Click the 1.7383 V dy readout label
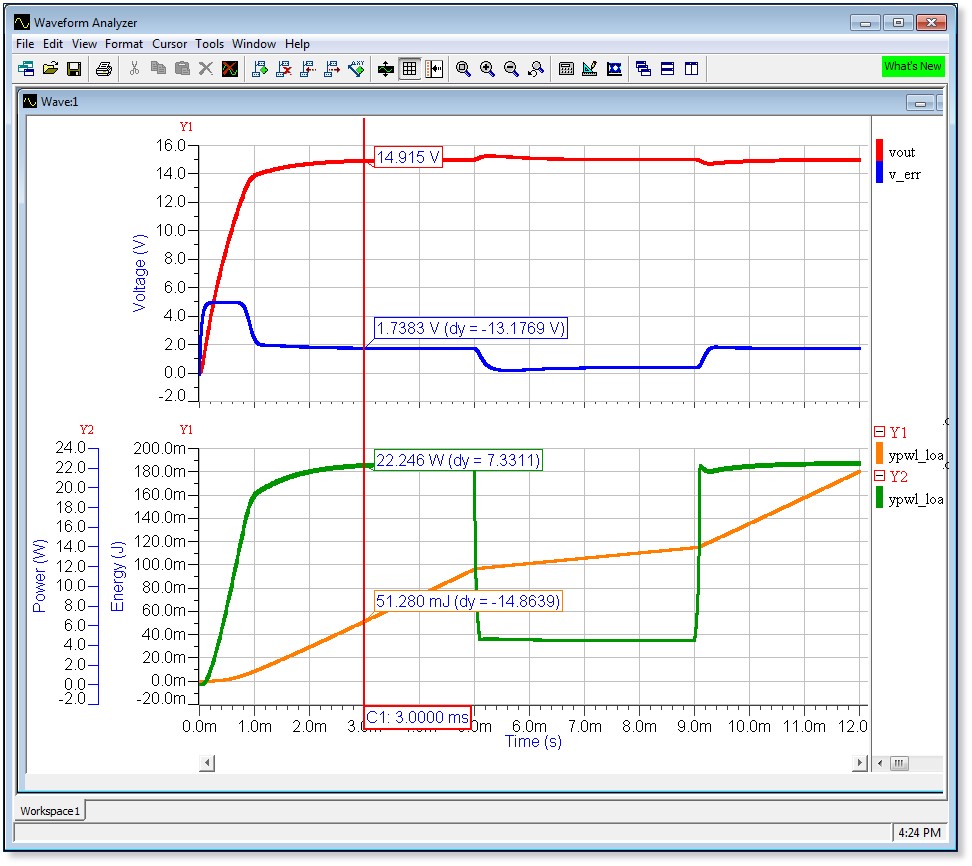This screenshot has width=972, height=866. tap(471, 328)
